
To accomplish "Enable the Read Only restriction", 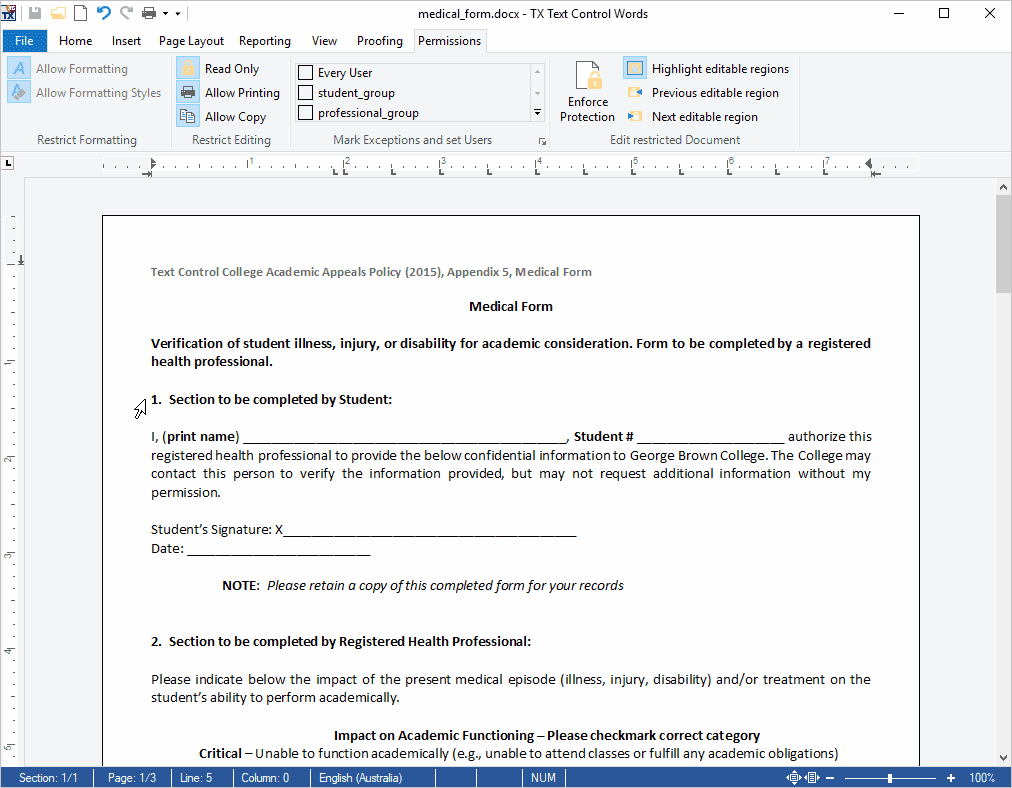I will [189, 68].
